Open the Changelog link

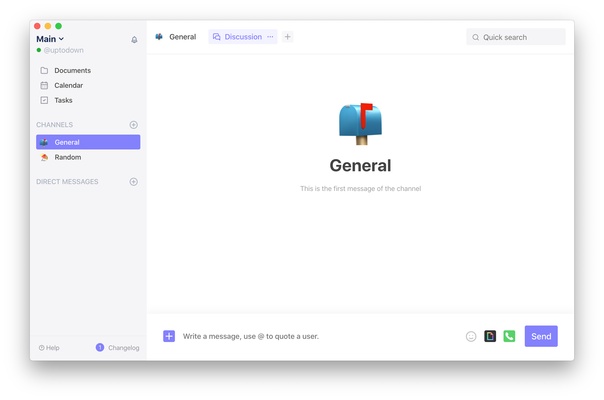124,348
